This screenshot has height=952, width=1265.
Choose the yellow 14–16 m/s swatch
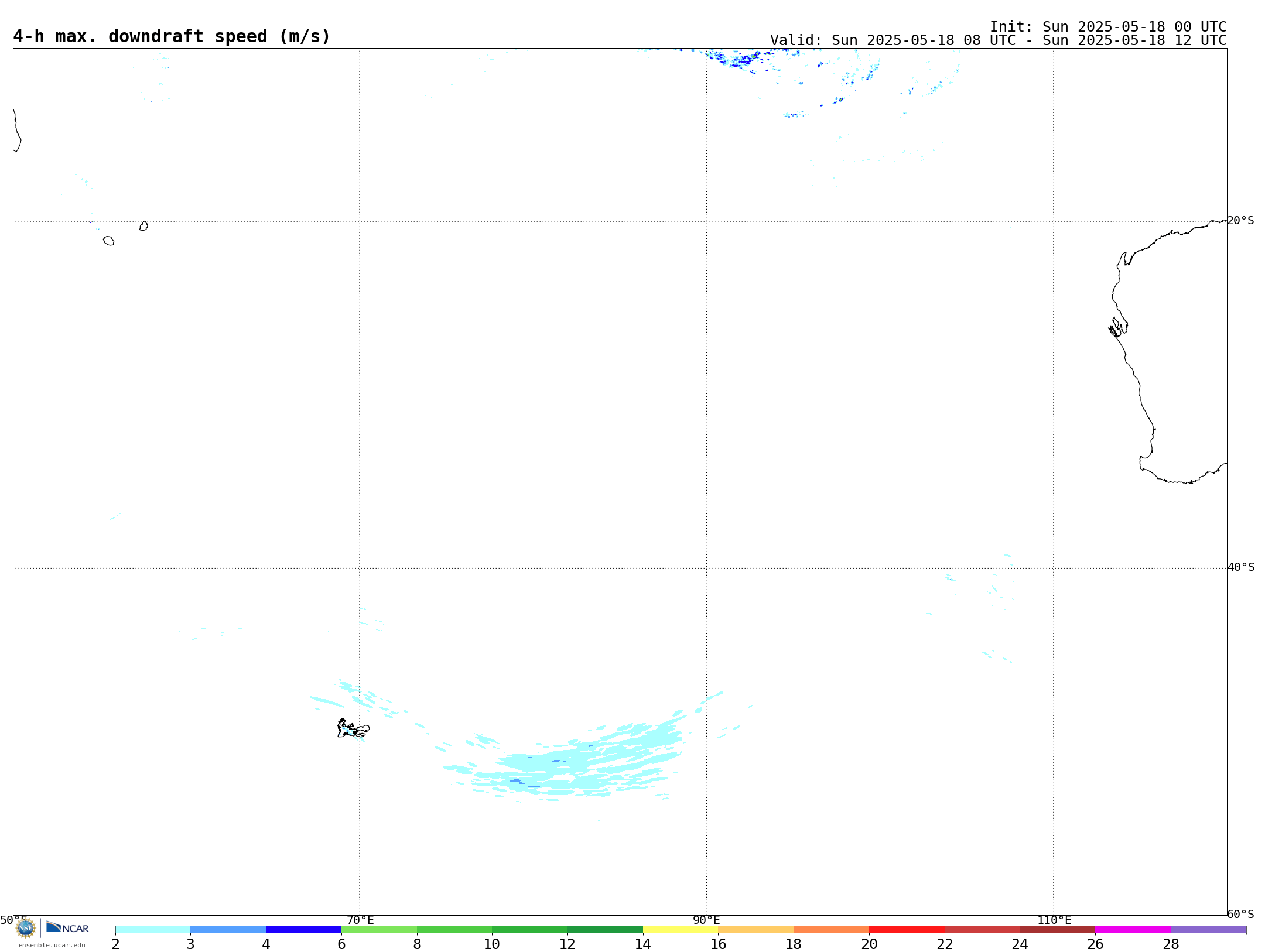pyautogui.click(x=681, y=929)
